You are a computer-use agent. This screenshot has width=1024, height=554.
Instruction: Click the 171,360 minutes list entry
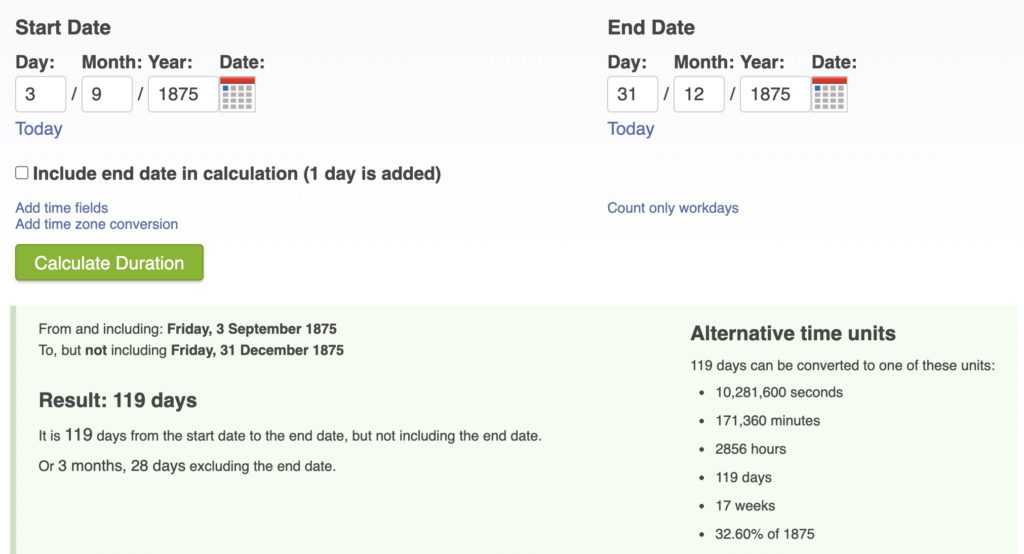coord(768,421)
